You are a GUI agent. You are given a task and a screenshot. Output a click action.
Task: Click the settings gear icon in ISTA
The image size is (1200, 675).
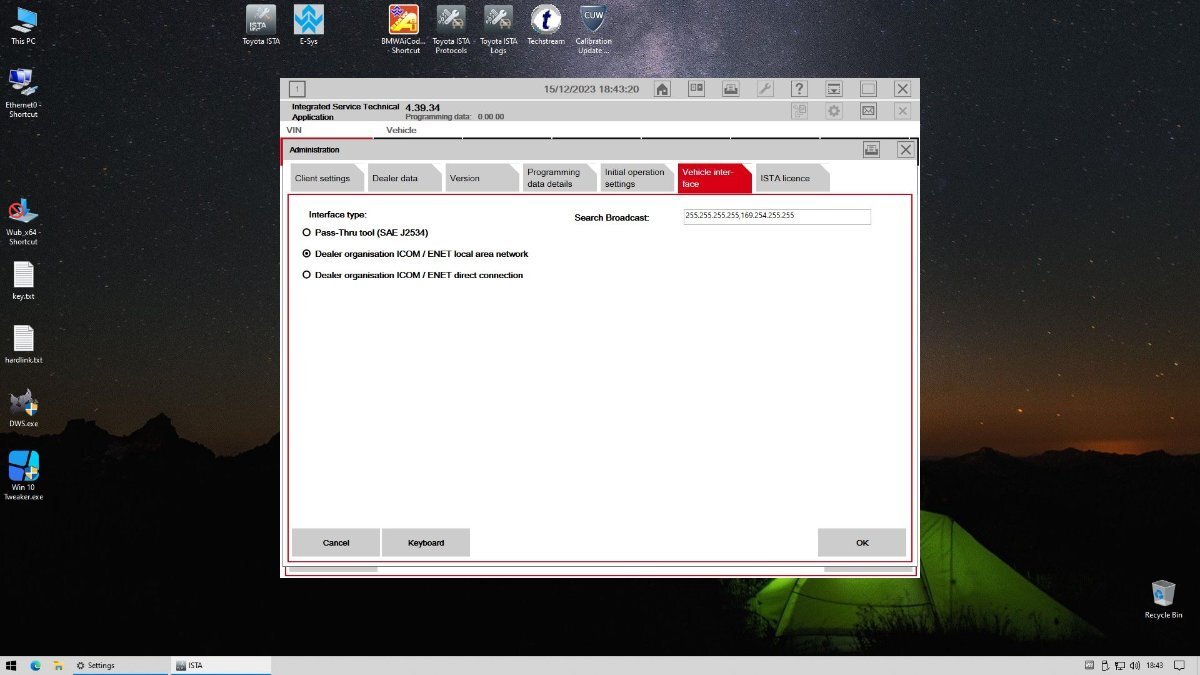pyautogui.click(x=833, y=111)
